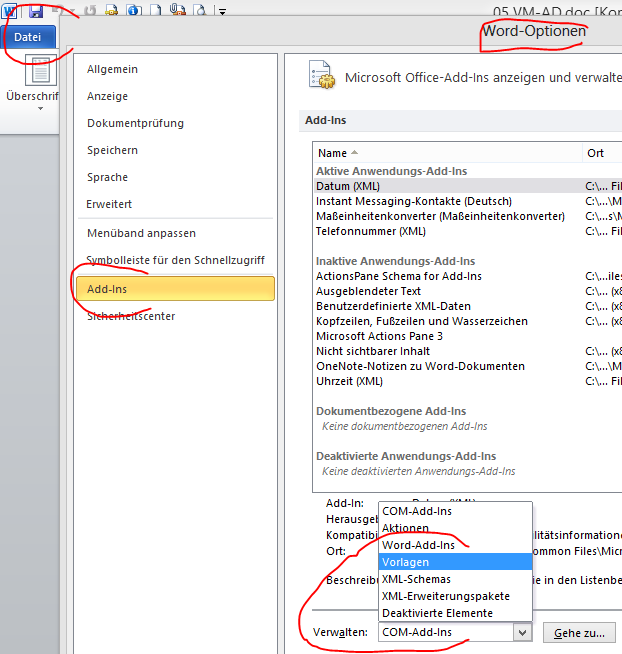Image resolution: width=622 pixels, height=654 pixels.
Task: Select Kopfzeilen, Fußzeilen und Wasserzeichen row
Action: (x=467, y=321)
